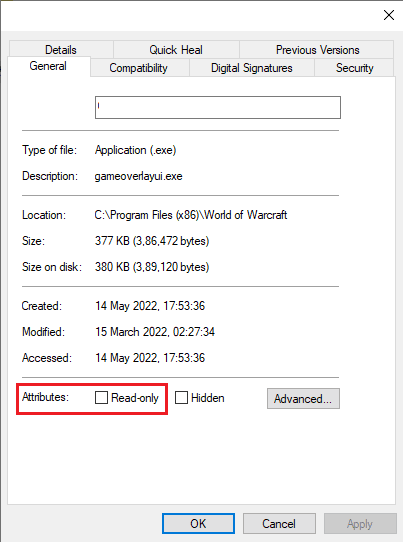Click the description text gameoverlayui.exe
403x542 pixels.
[x=139, y=176]
